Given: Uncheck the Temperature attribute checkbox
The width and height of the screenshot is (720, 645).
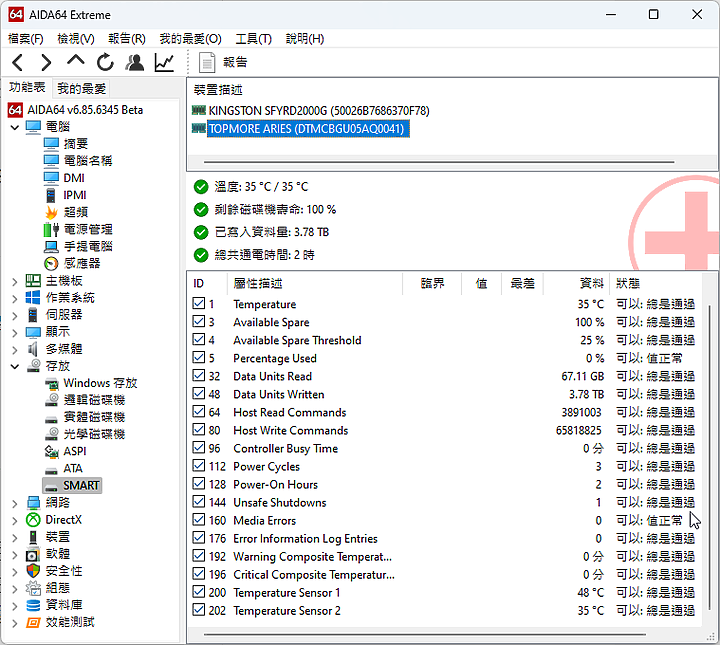Looking at the screenshot, I should click(x=199, y=303).
